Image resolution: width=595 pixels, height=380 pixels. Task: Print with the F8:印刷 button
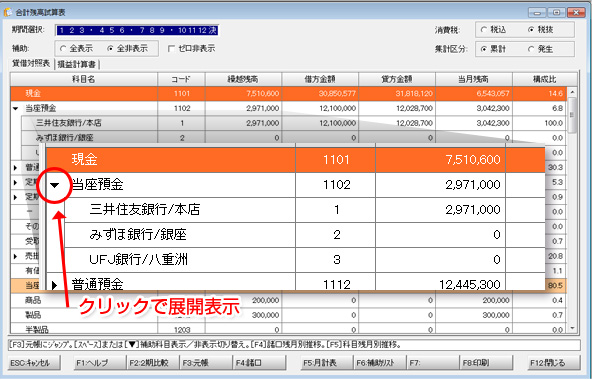click(486, 363)
